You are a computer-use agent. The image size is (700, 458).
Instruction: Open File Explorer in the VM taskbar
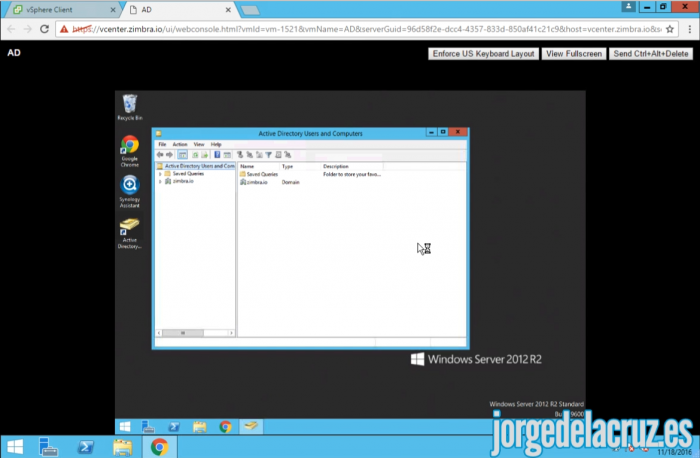coord(200,427)
